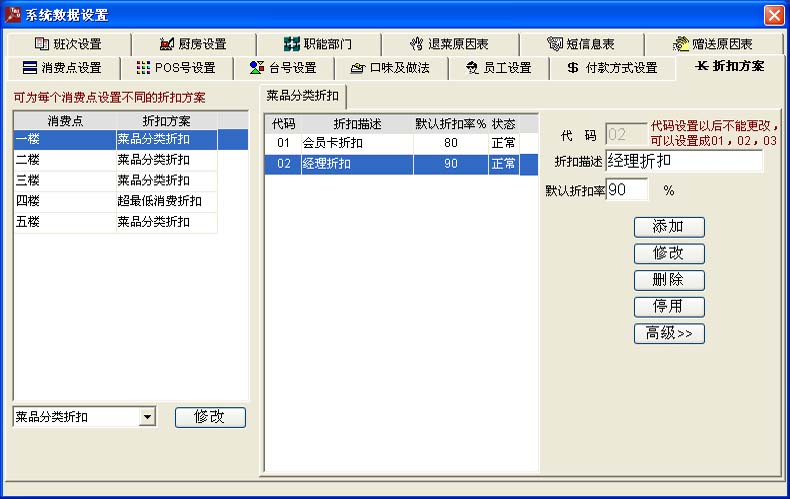Expand the 菜品分类折扣 dropdown list
The image size is (790, 499).
[148, 417]
